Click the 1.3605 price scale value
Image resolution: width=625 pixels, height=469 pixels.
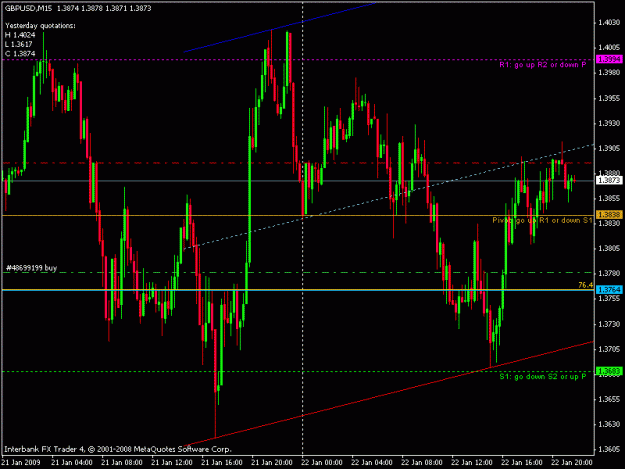609,449
